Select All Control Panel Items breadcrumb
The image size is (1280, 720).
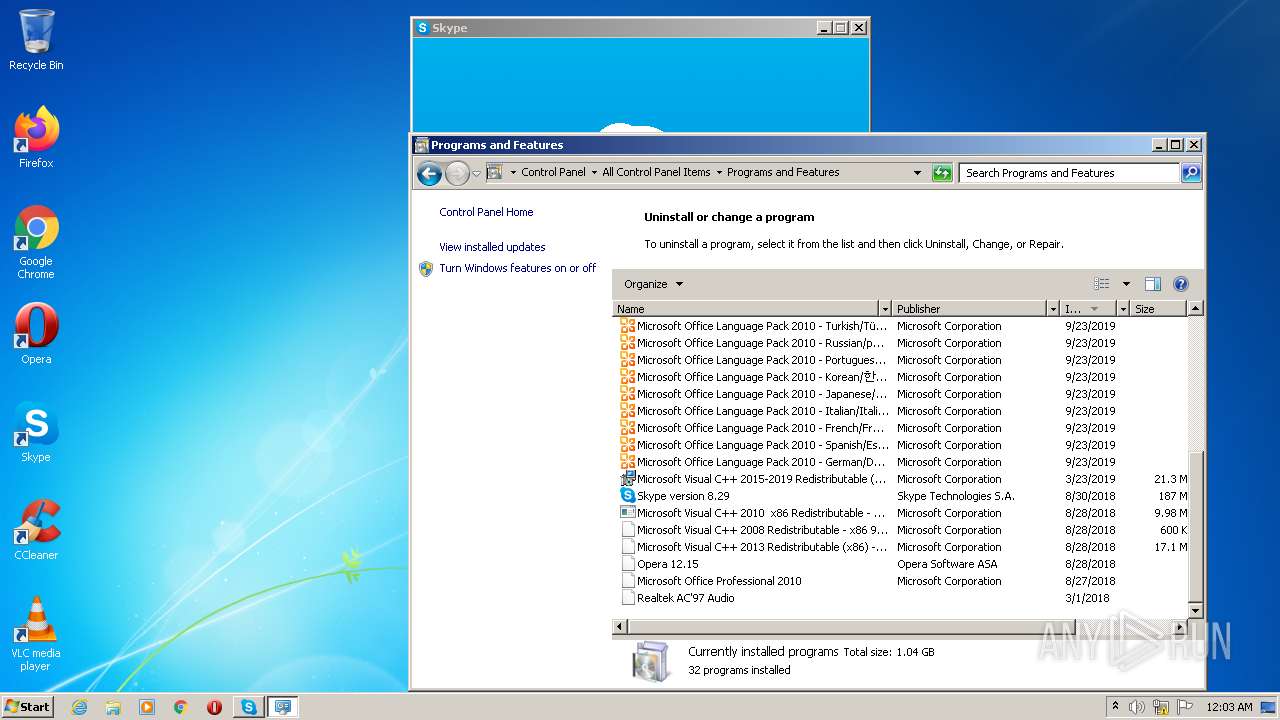pos(656,172)
